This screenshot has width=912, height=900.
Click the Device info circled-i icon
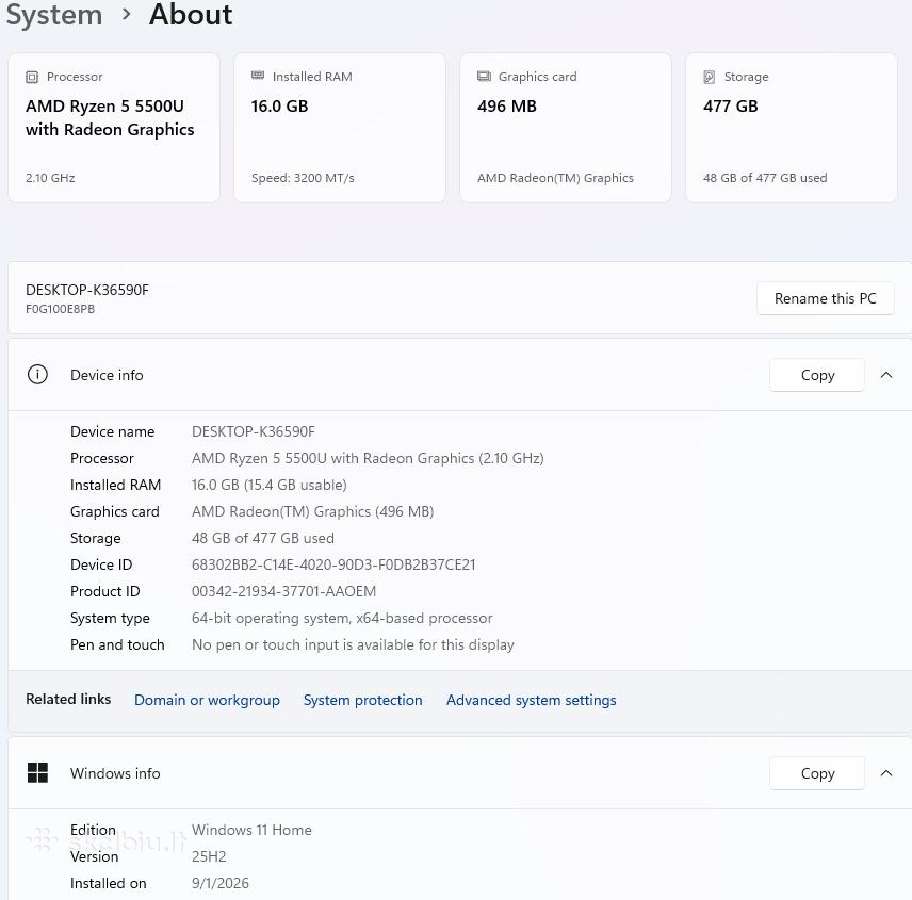pyautogui.click(x=38, y=374)
